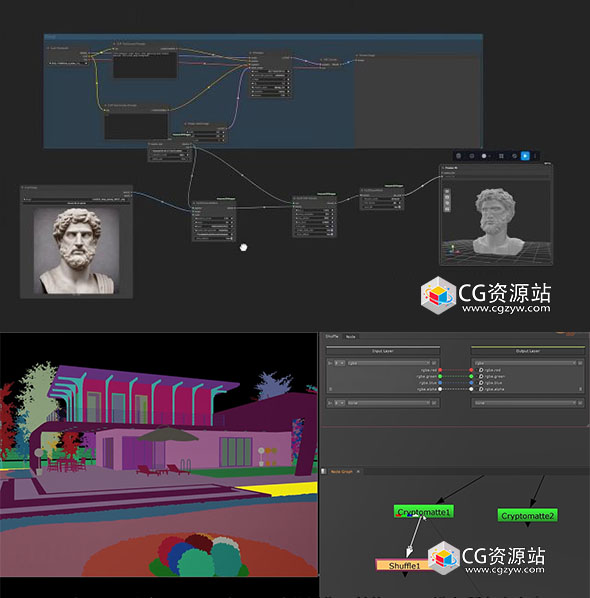
Task: Click the output blue channel connector dot
Action: click(x=471, y=383)
